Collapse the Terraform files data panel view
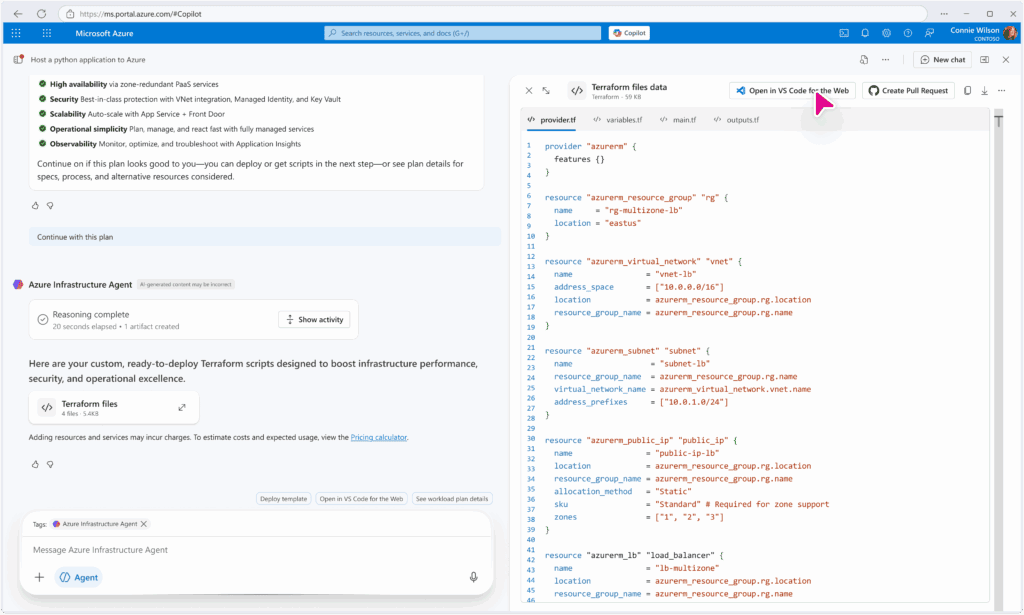Screen dimensions: 1024x615 click(546, 91)
